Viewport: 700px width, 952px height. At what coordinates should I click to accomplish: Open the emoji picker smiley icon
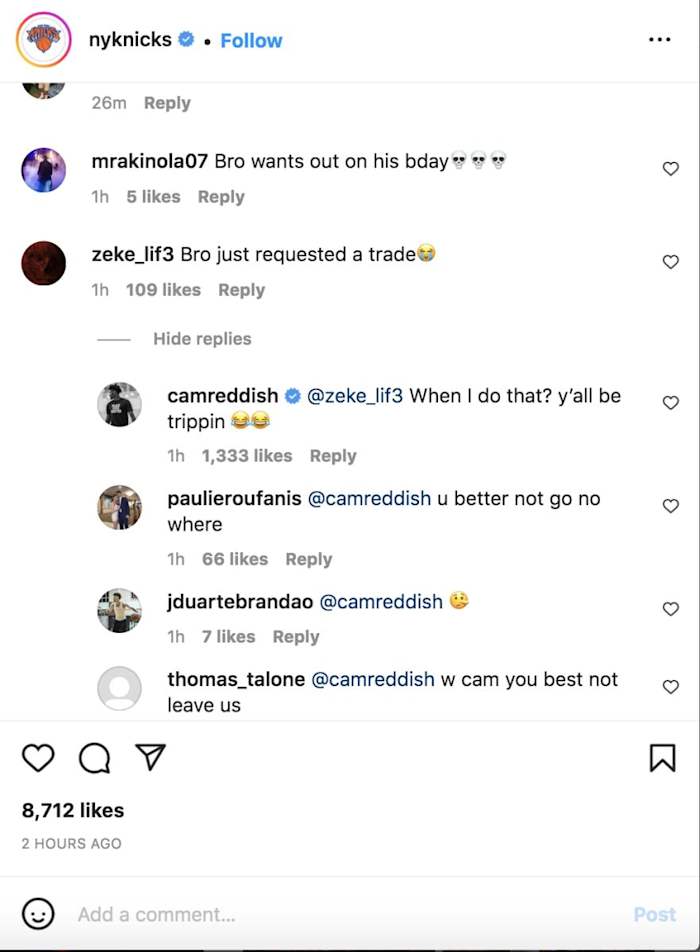coord(38,913)
